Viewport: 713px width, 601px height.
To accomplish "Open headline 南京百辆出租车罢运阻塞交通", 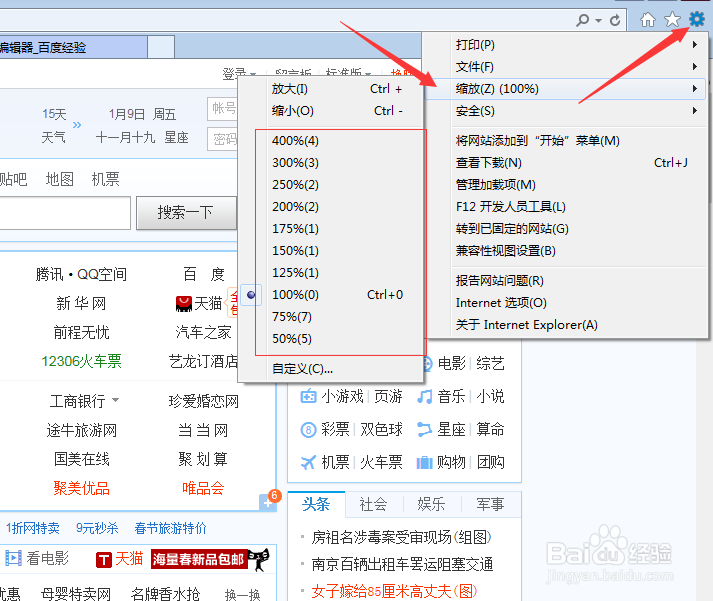I will (402, 564).
